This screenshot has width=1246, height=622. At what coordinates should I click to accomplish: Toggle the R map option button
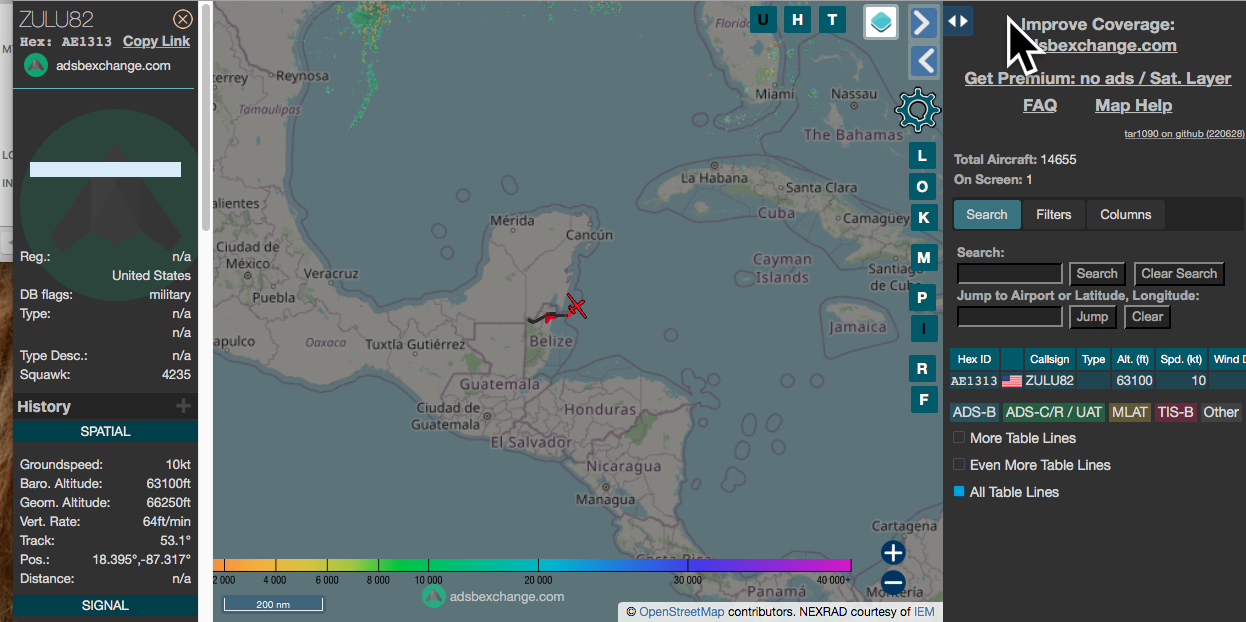pyautogui.click(x=923, y=369)
